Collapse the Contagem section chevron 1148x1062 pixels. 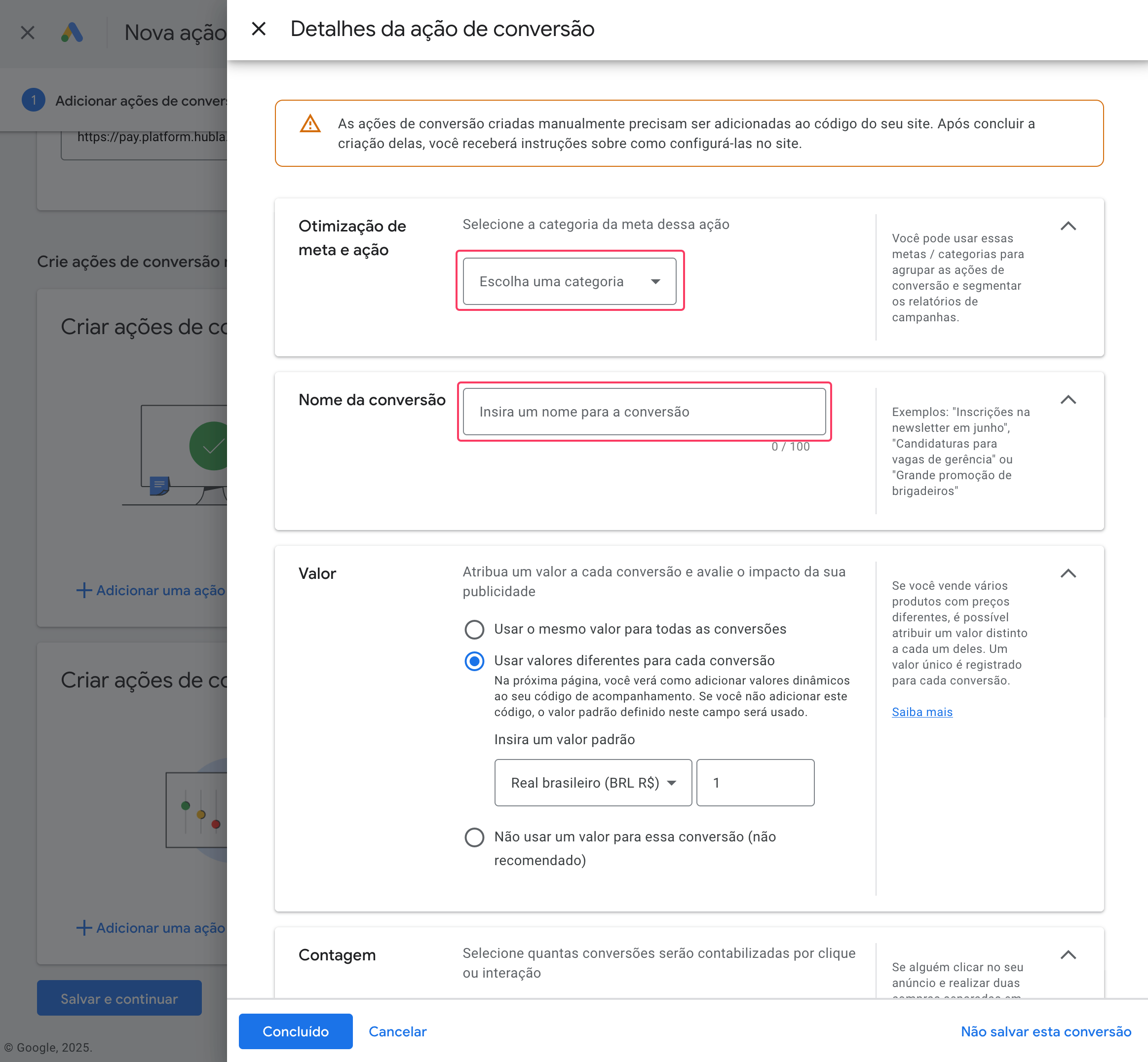tap(1068, 954)
